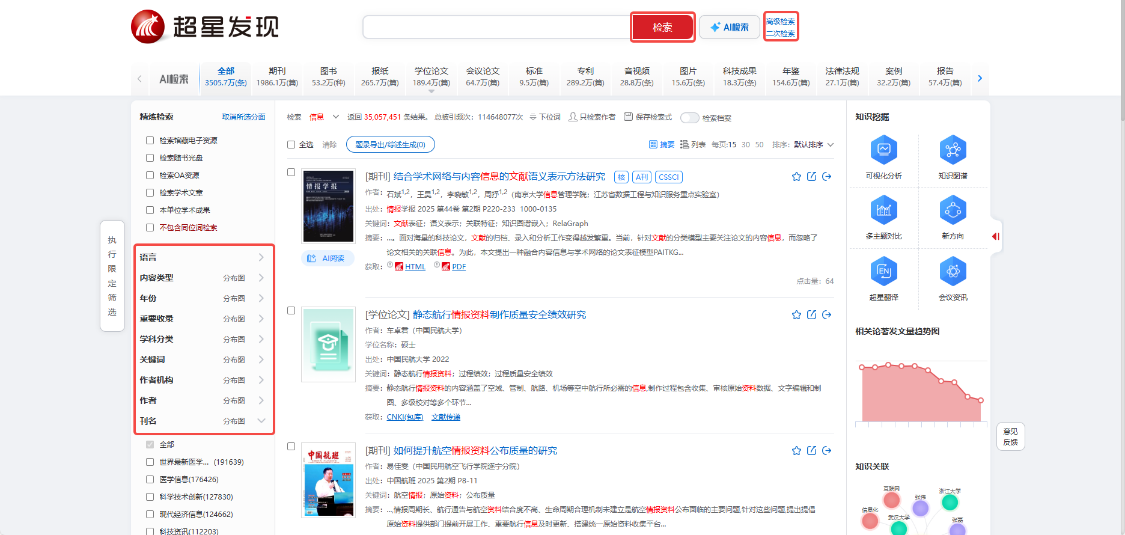The image size is (1125, 535).
Task: Favorite the first result with star icon
Action: pos(796,177)
